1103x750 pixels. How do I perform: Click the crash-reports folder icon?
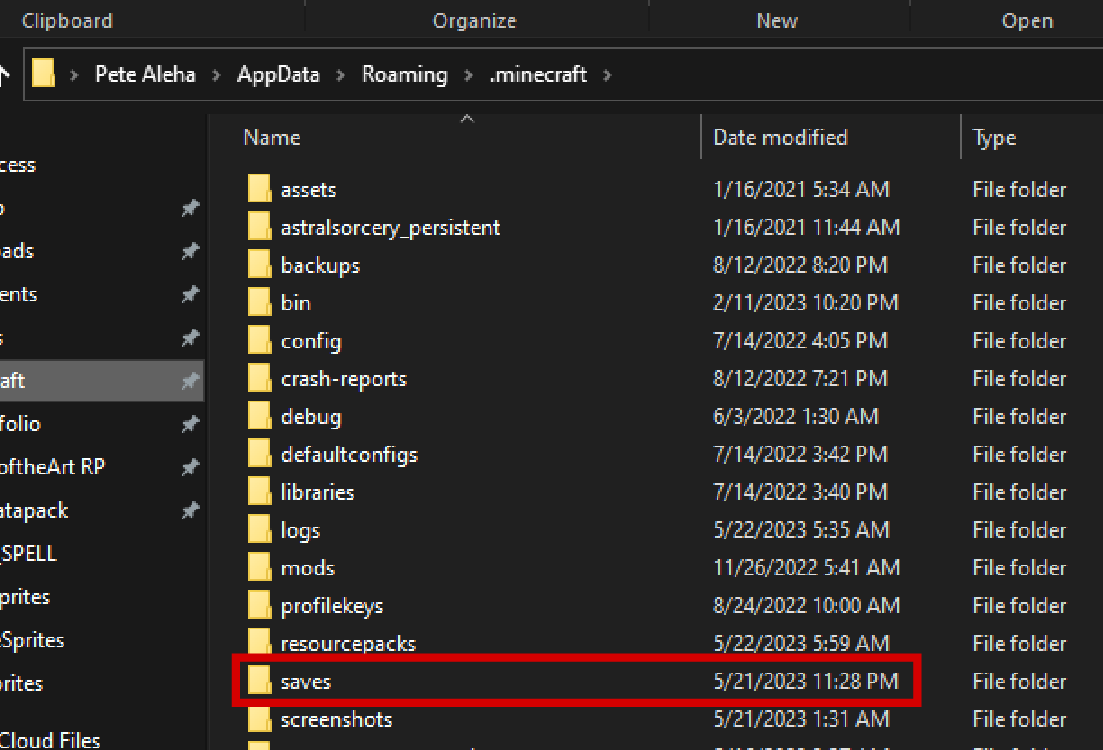pos(260,379)
